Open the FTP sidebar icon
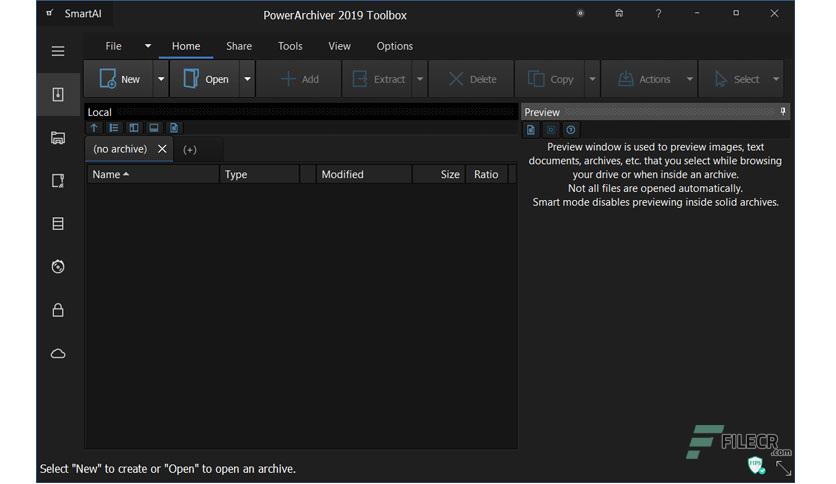Viewport: 836px width, 484px height. pos(58,181)
